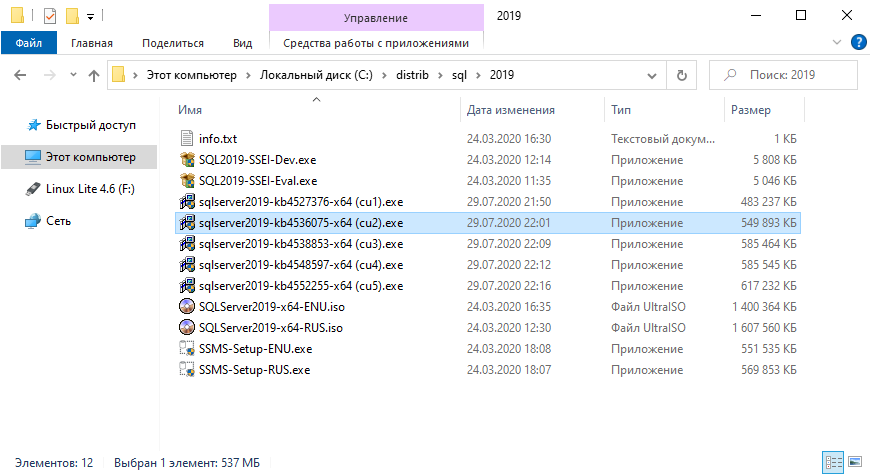Navigate to sql folder in address path
The width and height of the screenshot is (871, 475).
point(459,75)
